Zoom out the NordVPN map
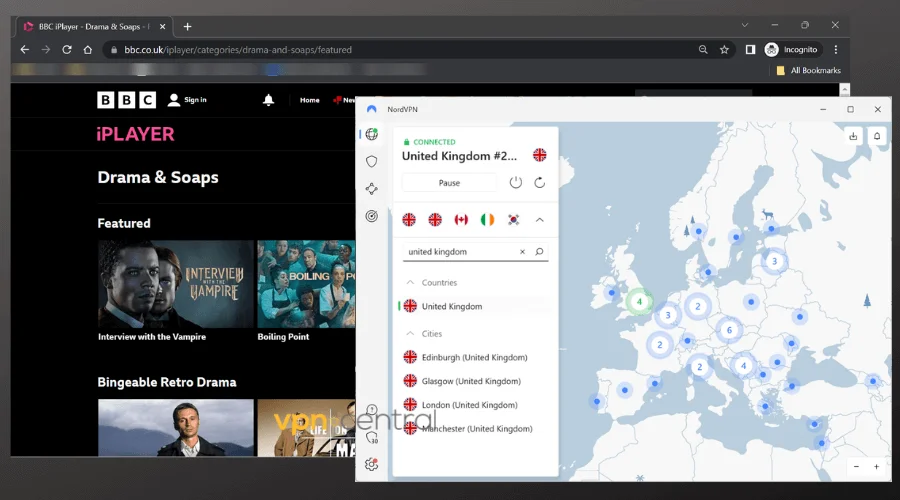Viewport: 900px width, 500px height. coord(856,467)
